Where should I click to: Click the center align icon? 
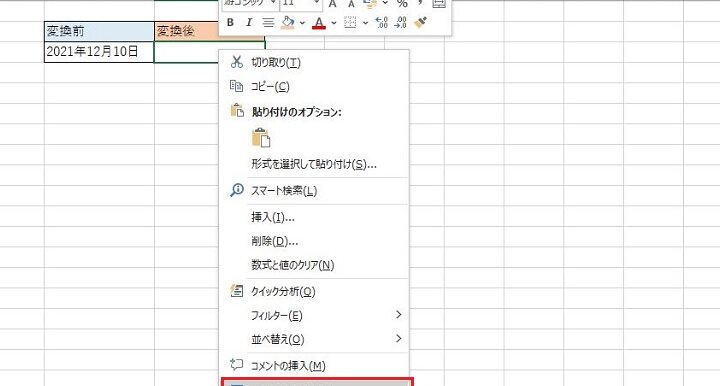(x=268, y=22)
